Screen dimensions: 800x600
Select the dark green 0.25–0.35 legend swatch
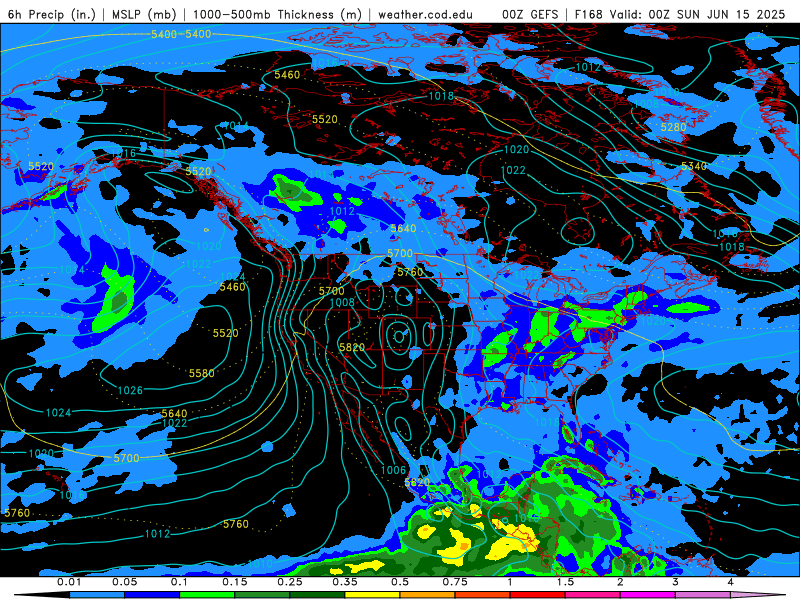(317, 595)
